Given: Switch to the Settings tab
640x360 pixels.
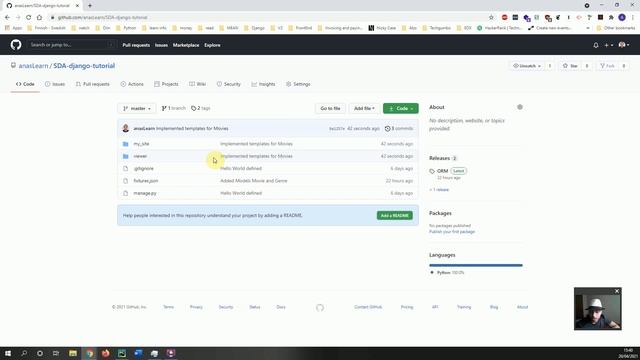Looking at the screenshot, I should [x=298, y=84].
